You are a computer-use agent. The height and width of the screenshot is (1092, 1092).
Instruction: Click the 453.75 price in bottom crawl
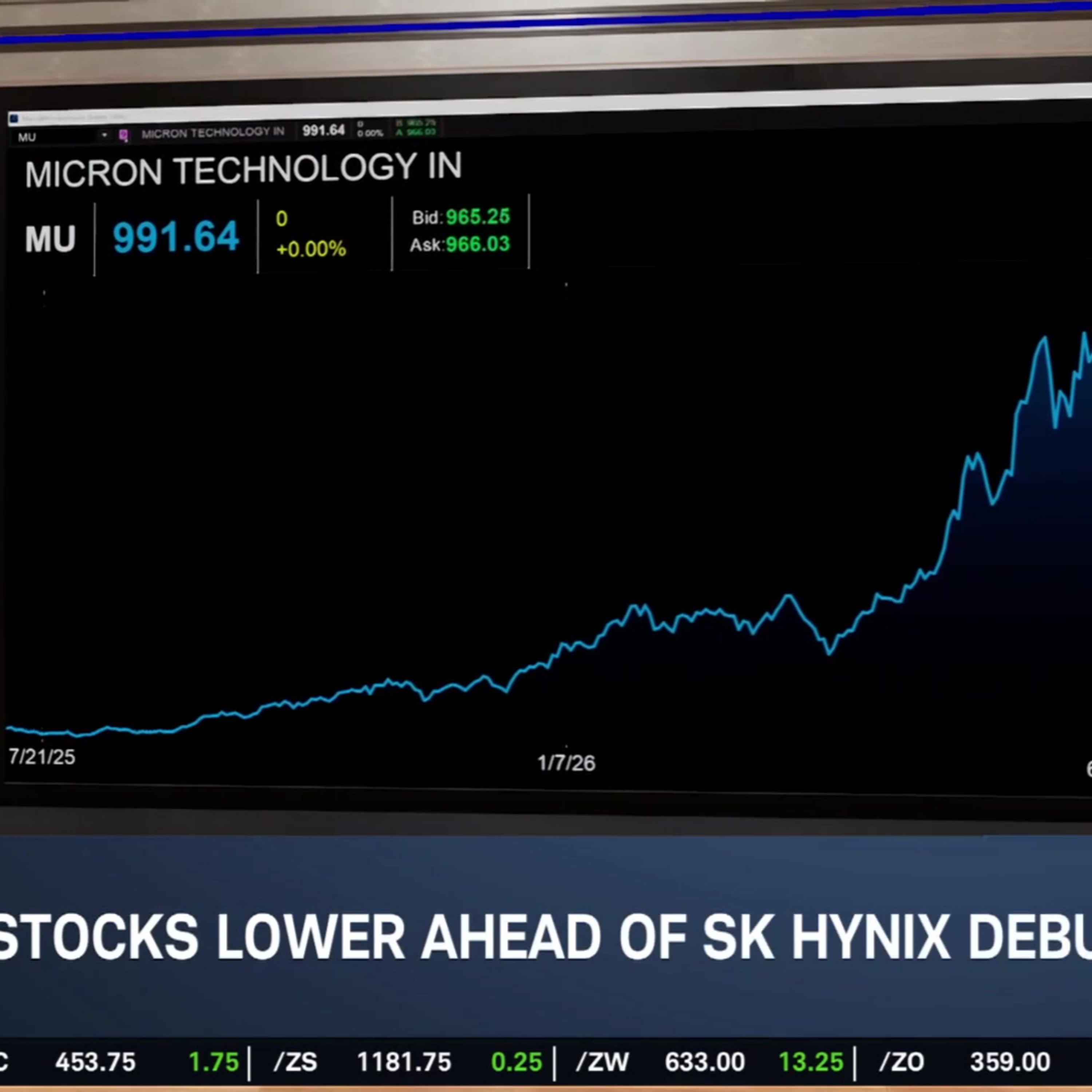95,1062
